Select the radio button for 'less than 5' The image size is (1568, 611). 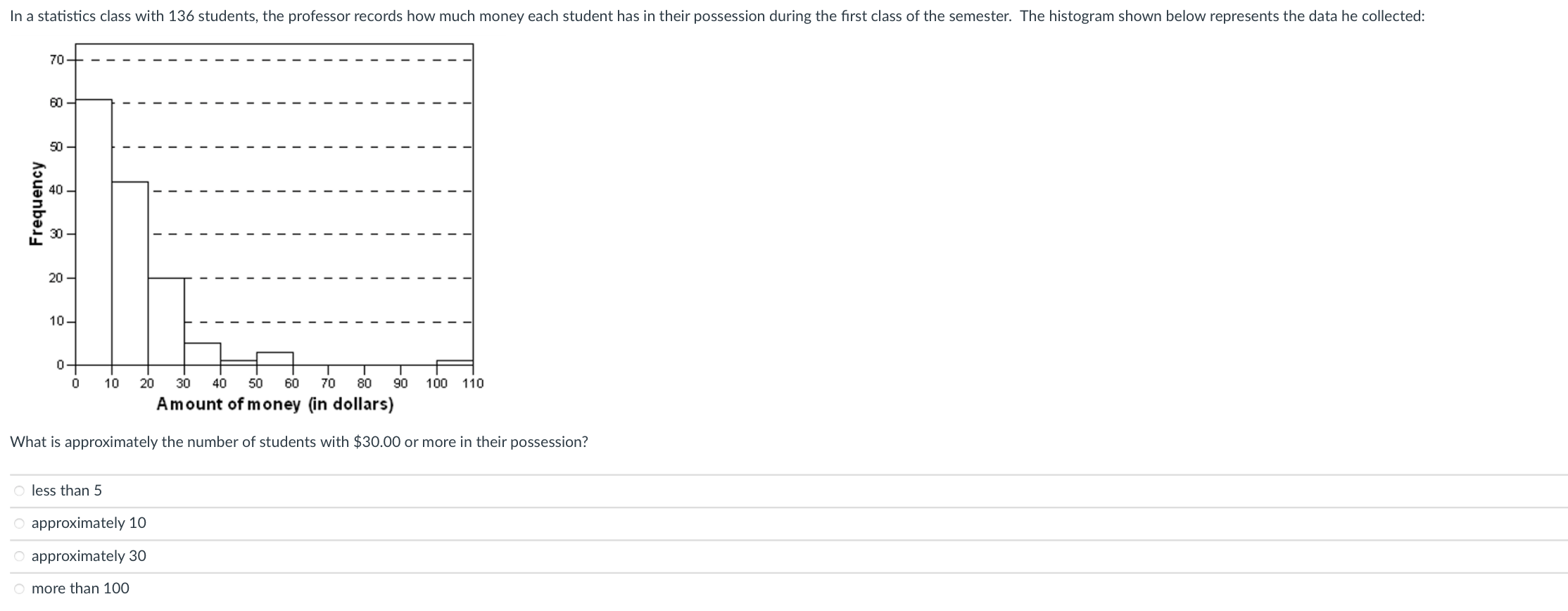(18, 491)
